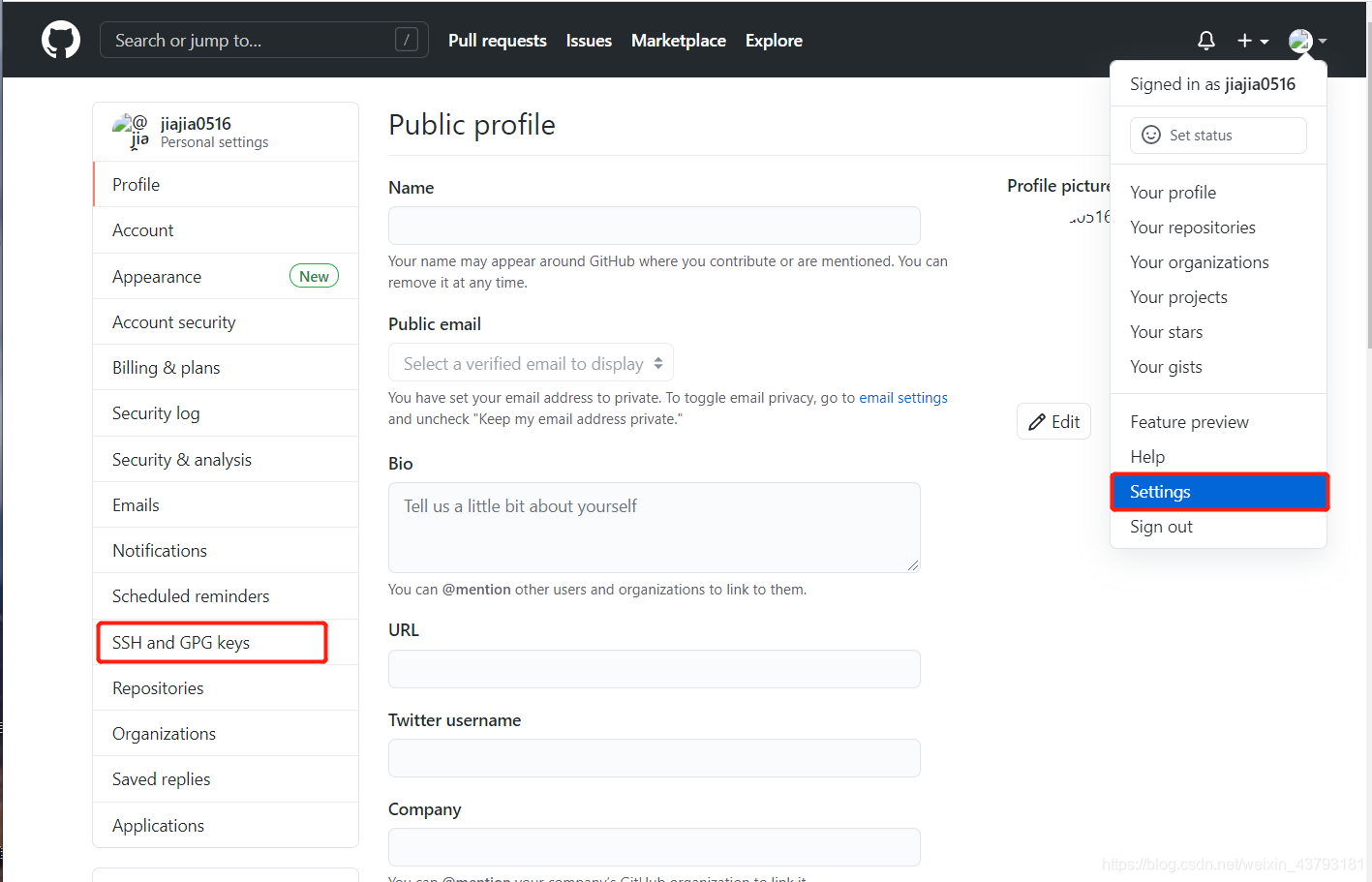The height and width of the screenshot is (882, 1372).
Task: Open Billing & plans in sidebar
Action: [226, 367]
